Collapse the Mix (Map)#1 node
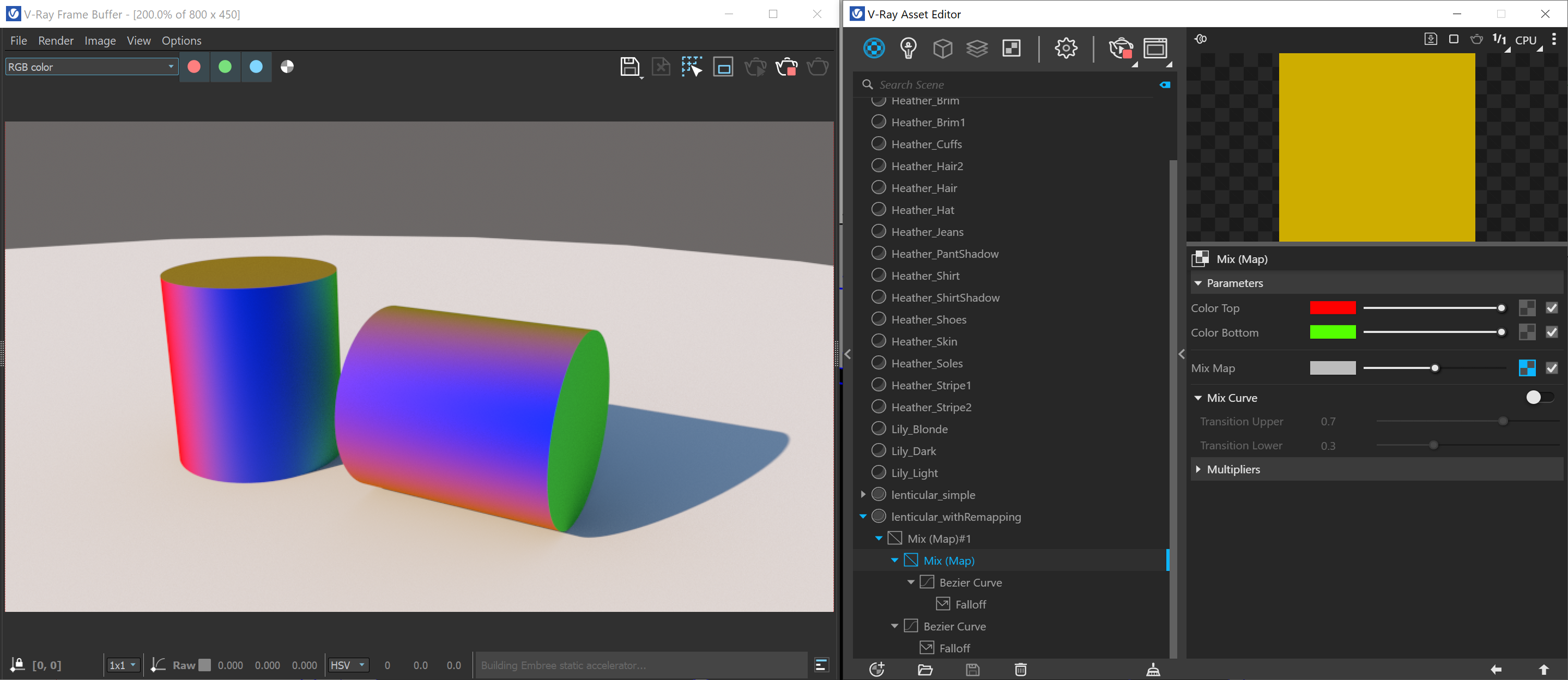Viewport: 1568px width, 680px height. (x=879, y=538)
